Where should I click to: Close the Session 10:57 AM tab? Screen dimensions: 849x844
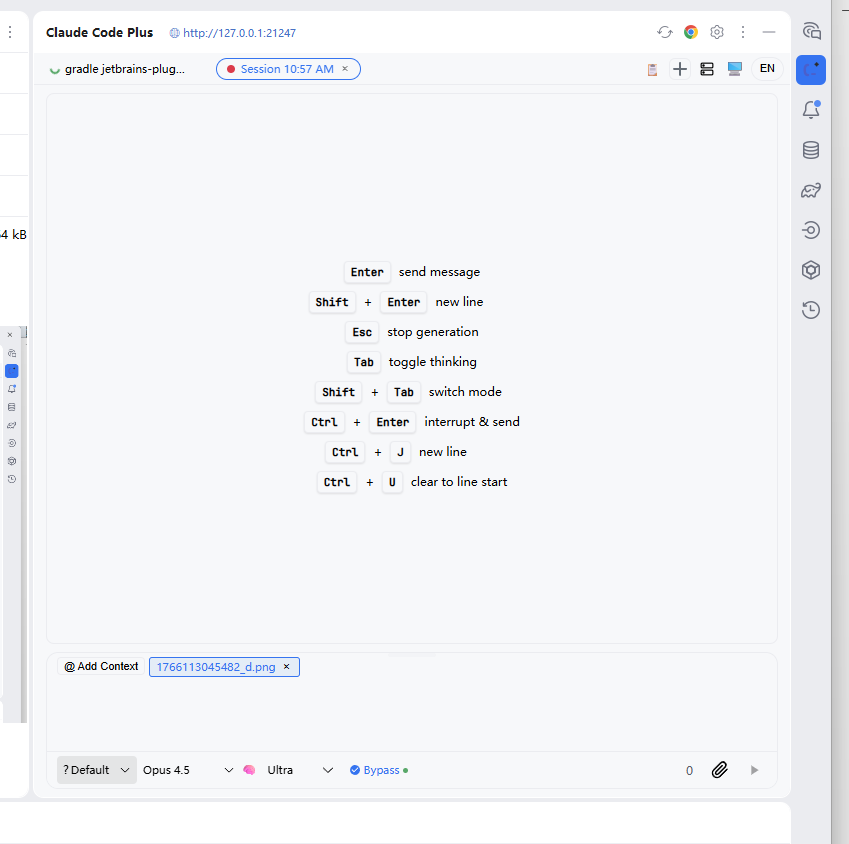coord(345,69)
